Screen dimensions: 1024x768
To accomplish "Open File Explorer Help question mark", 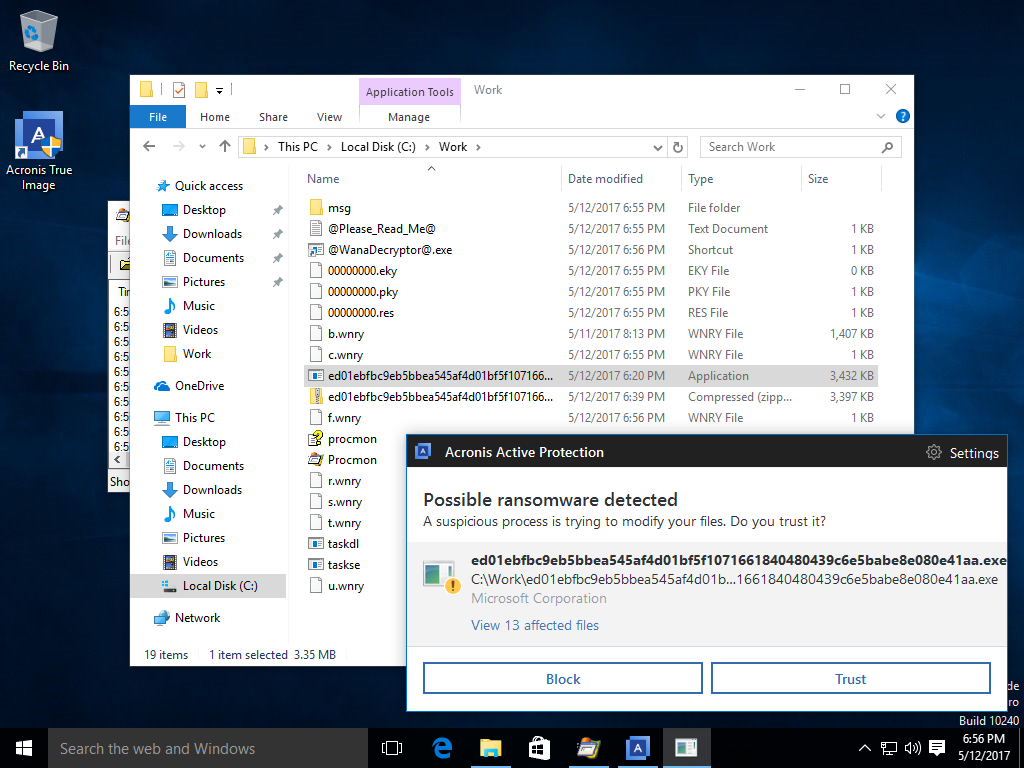I will [x=903, y=116].
